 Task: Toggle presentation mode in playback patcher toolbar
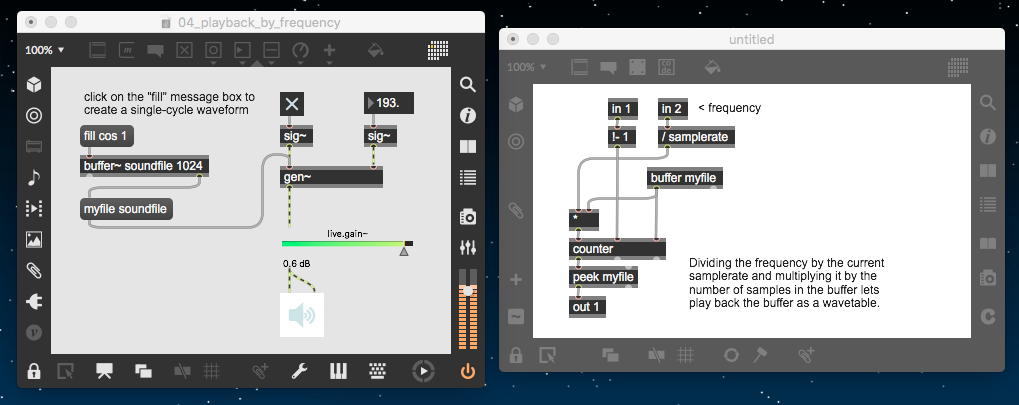pyautogui.click(x=104, y=371)
